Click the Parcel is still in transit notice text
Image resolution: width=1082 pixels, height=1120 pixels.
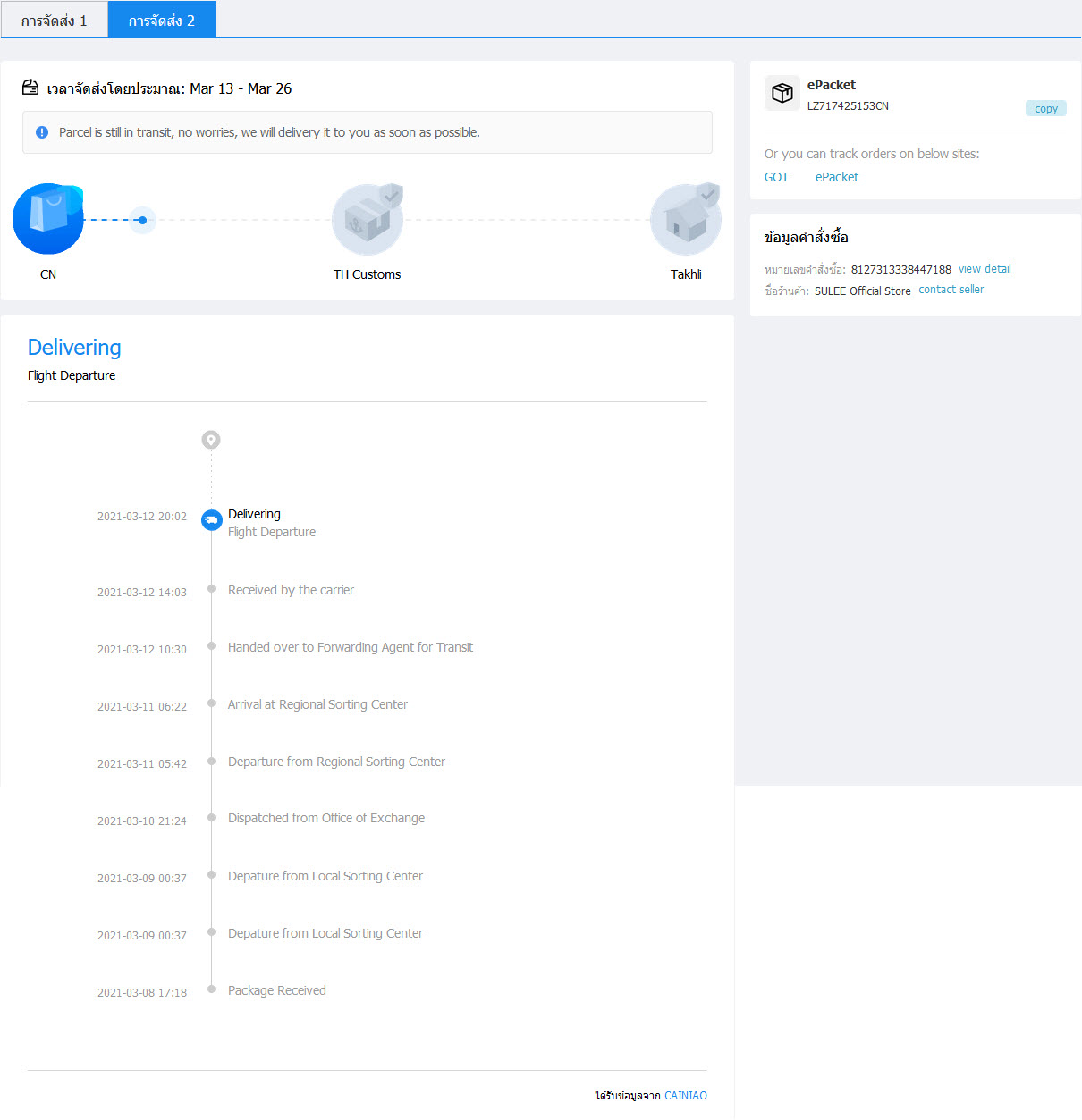pos(269,132)
